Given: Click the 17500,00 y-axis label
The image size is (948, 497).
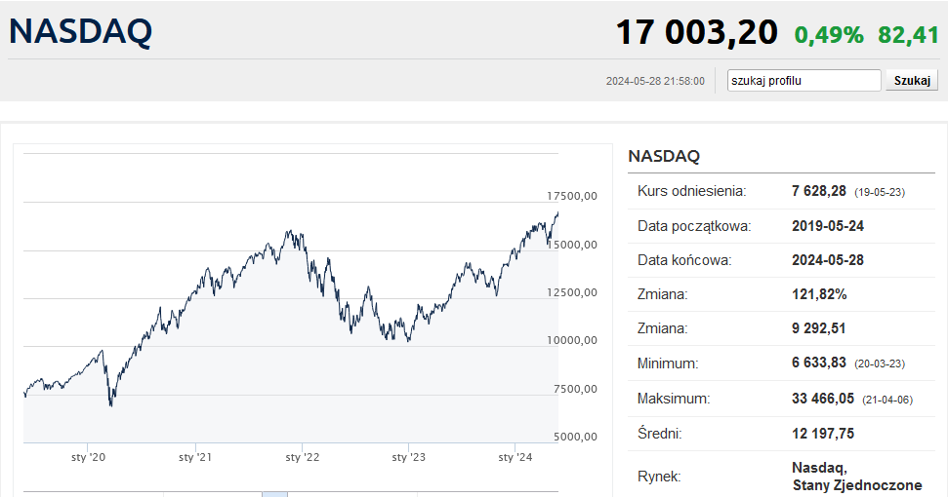Looking at the screenshot, I should pos(573,196).
